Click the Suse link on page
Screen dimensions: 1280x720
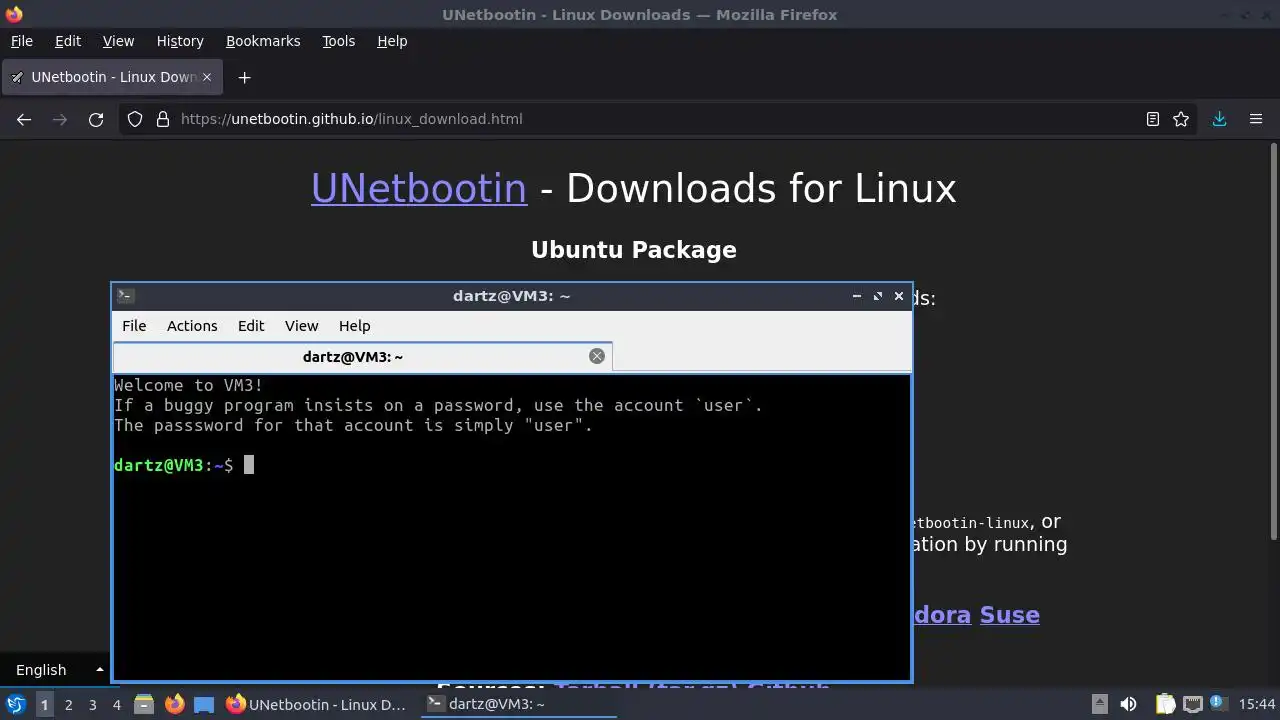coord(1009,615)
